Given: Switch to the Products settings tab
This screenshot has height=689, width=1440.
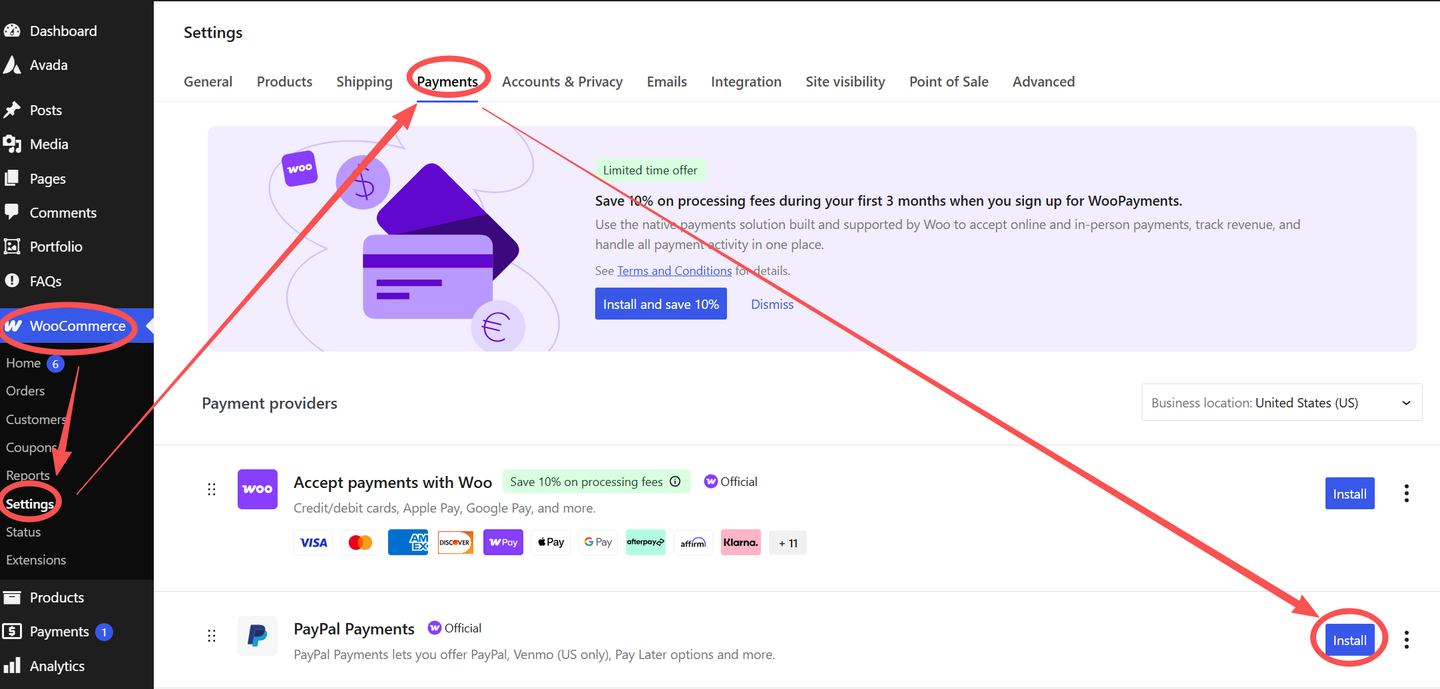Looking at the screenshot, I should pyautogui.click(x=284, y=82).
